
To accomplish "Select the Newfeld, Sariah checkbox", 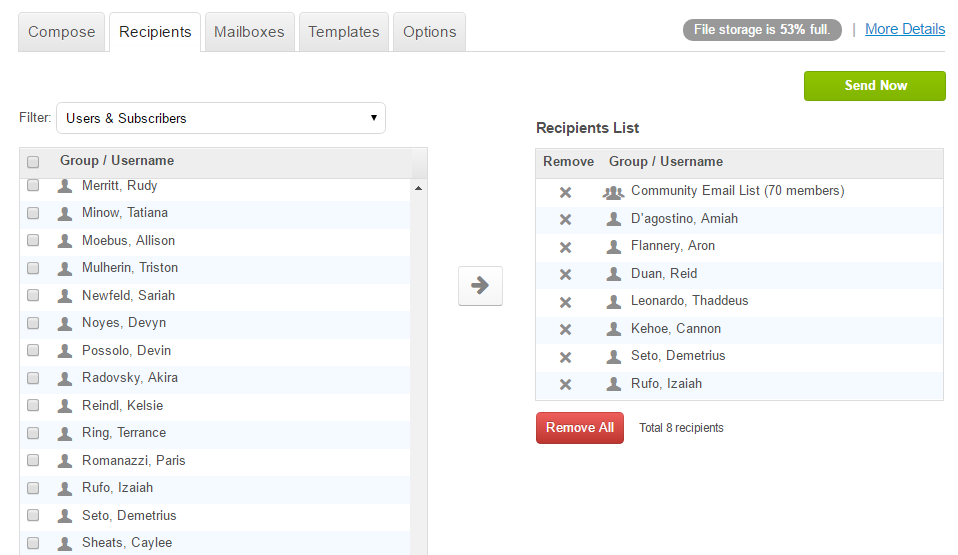I will coord(33,296).
